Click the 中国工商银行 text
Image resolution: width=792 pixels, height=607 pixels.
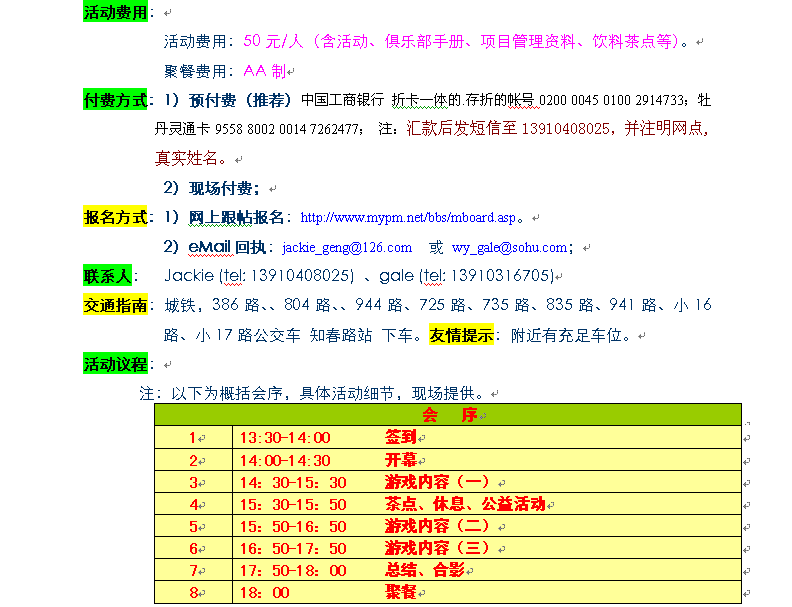click(342, 100)
